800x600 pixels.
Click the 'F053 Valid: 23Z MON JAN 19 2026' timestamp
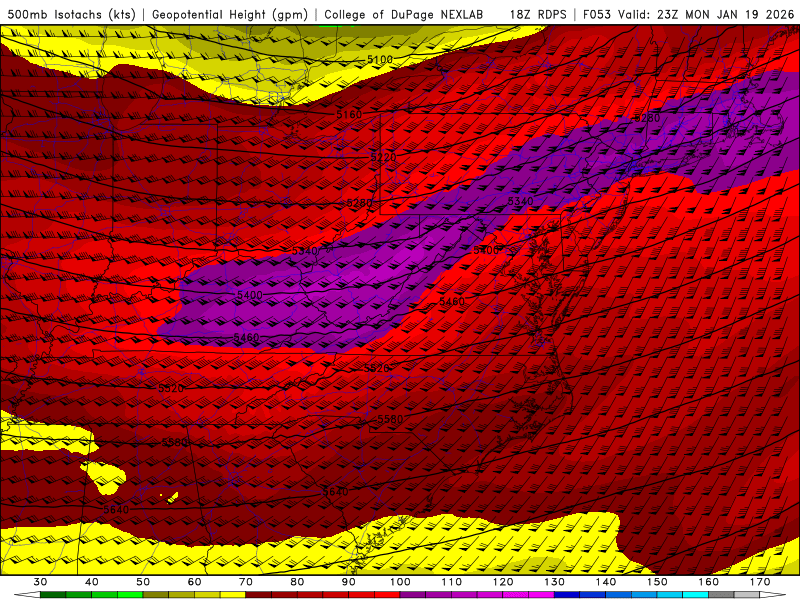[x=687, y=14]
